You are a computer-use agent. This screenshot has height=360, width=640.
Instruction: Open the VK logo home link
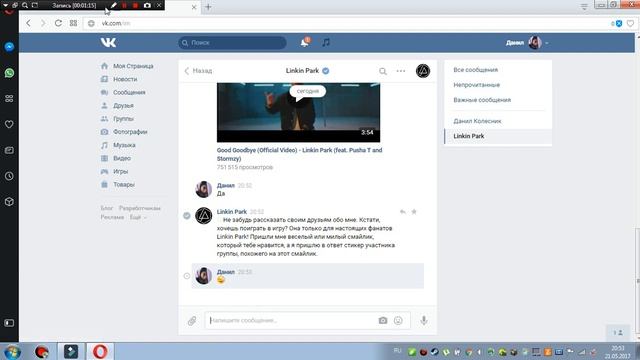click(x=108, y=42)
